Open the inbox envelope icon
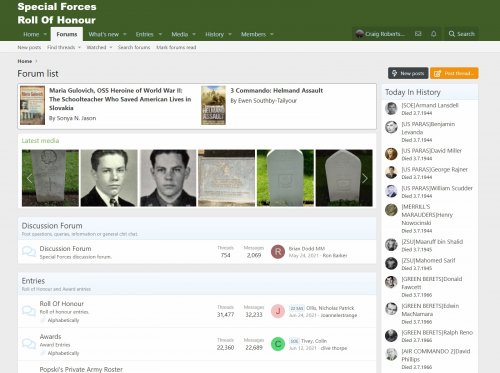Image resolution: width=500 pixels, height=373 pixels. [418, 34]
